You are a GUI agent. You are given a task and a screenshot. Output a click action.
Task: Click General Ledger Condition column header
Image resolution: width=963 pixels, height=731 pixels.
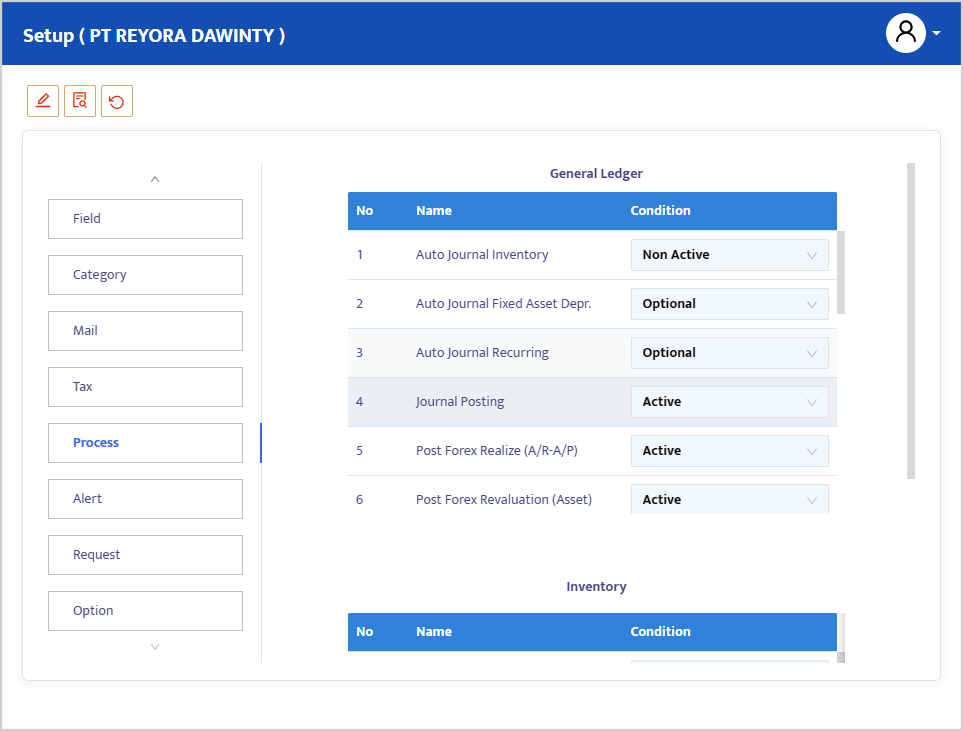(660, 211)
